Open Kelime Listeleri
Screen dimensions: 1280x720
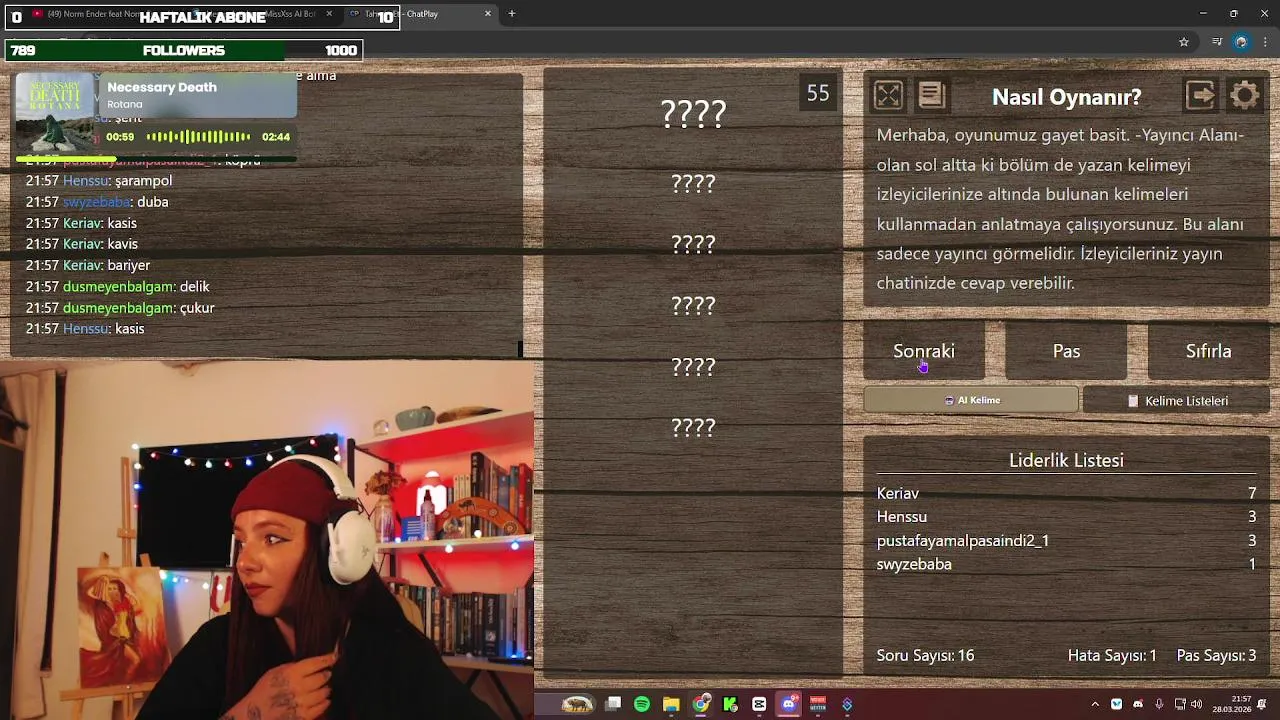1177,400
